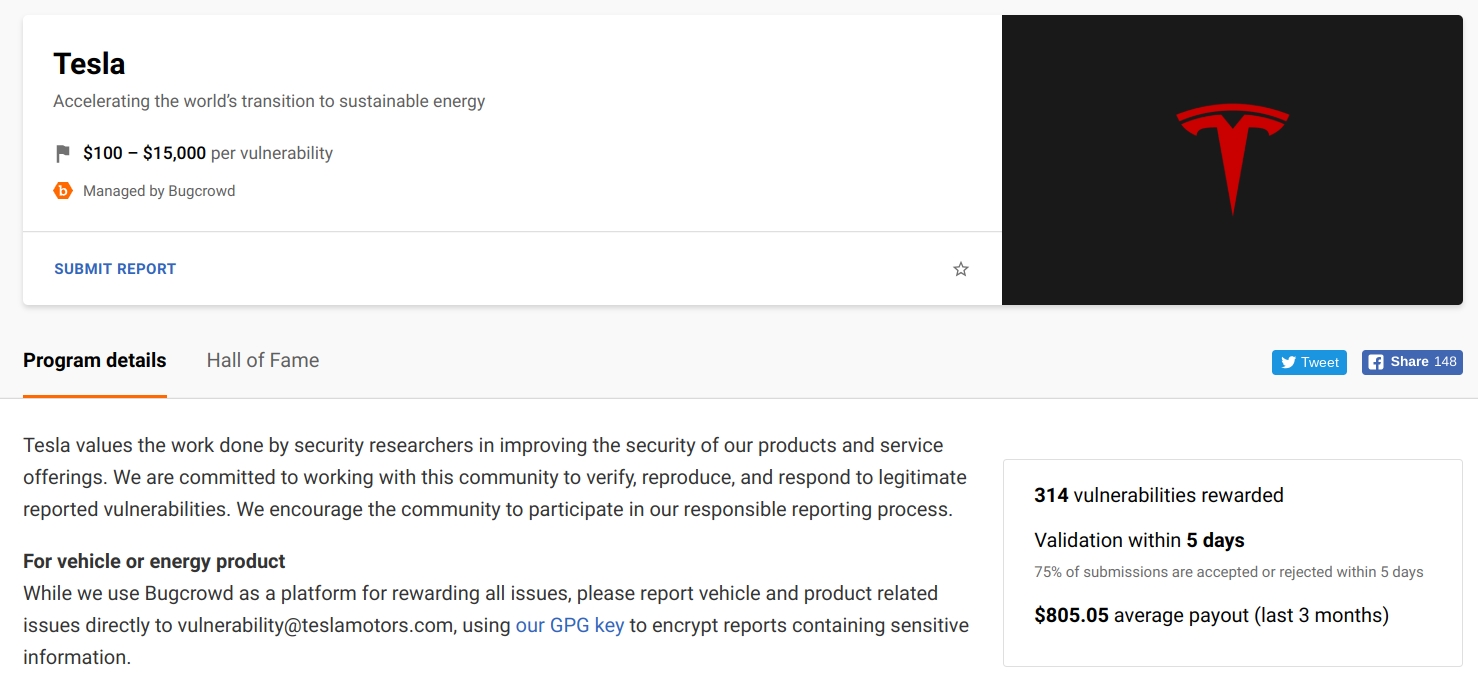Image resolution: width=1478 pixels, height=682 pixels.
Task: Click the tagline 'Accelerating the world's transition' text
Action: (x=269, y=101)
